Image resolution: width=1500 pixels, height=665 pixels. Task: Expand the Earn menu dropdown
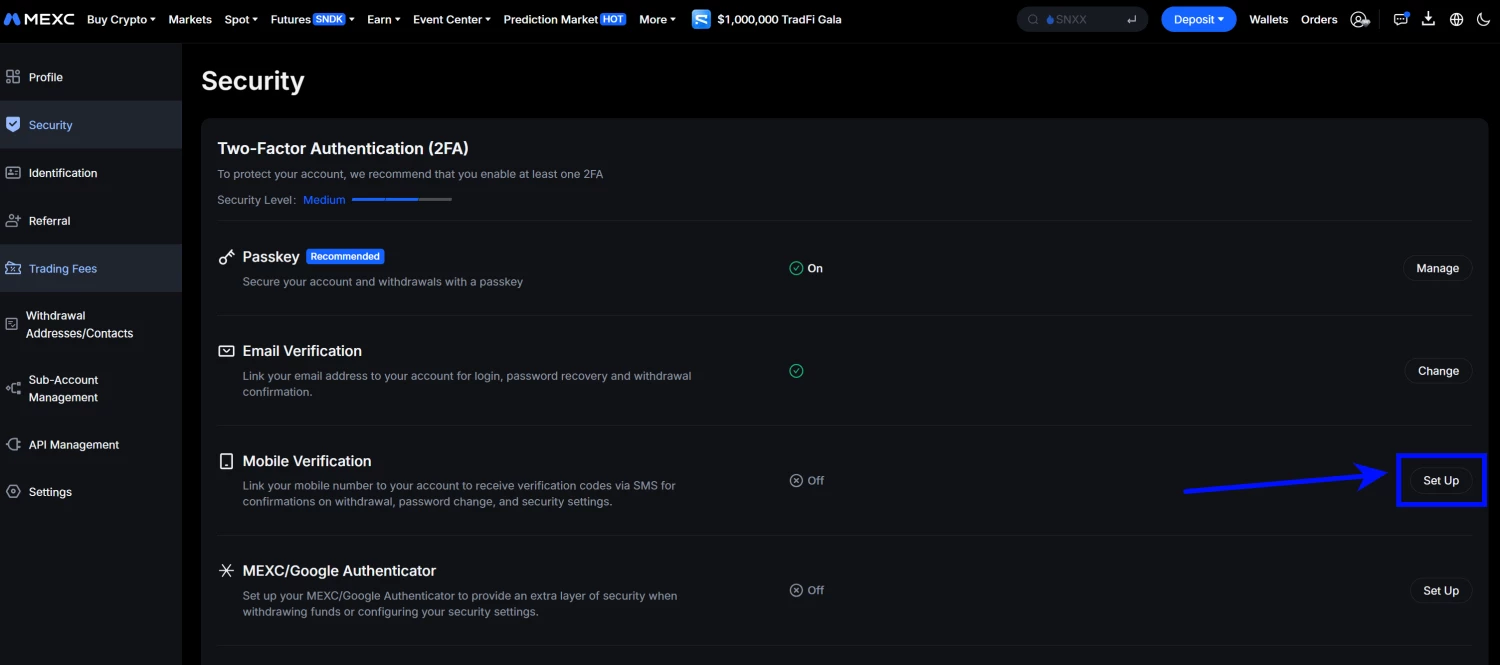[x=384, y=19]
